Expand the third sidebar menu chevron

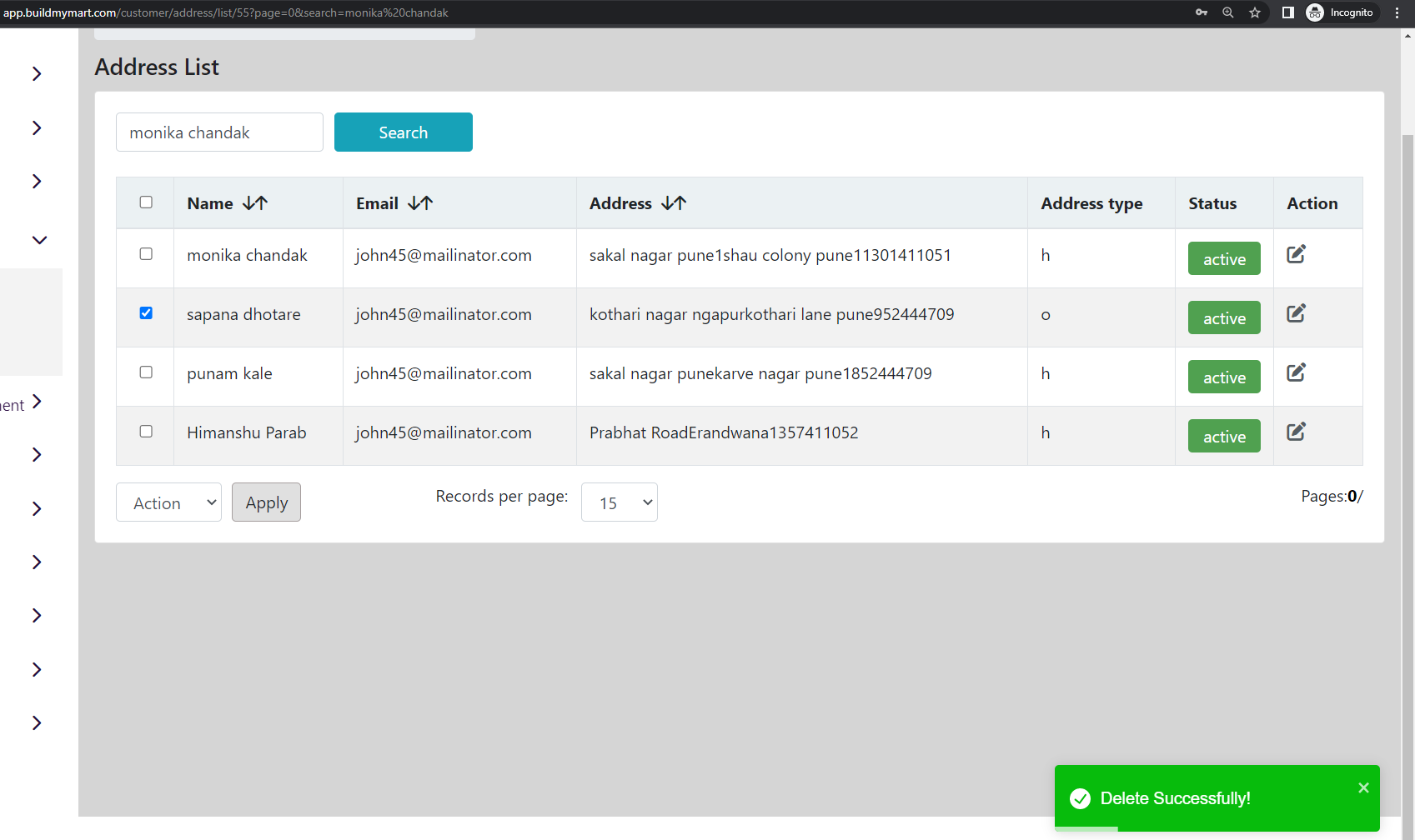[37, 181]
